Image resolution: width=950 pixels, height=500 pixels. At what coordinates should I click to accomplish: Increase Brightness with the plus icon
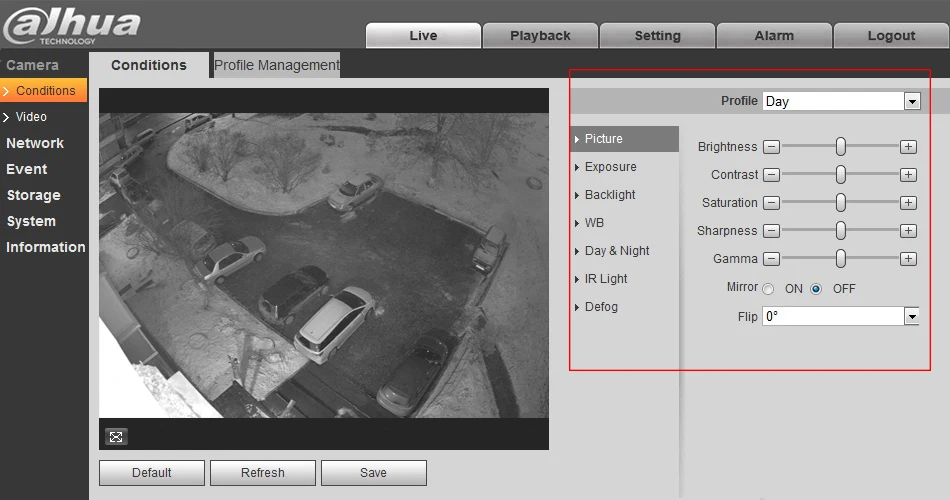[908, 147]
